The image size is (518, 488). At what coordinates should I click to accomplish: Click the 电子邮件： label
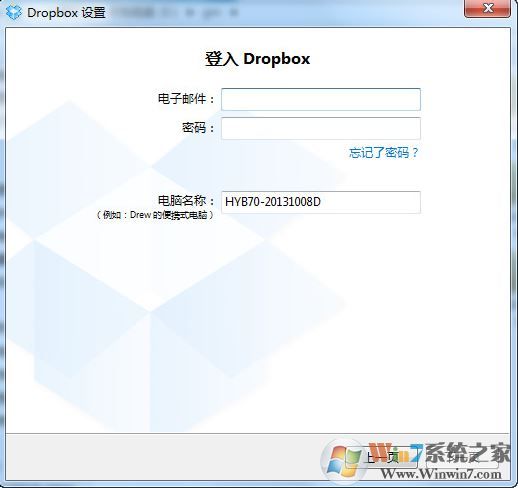(186, 99)
